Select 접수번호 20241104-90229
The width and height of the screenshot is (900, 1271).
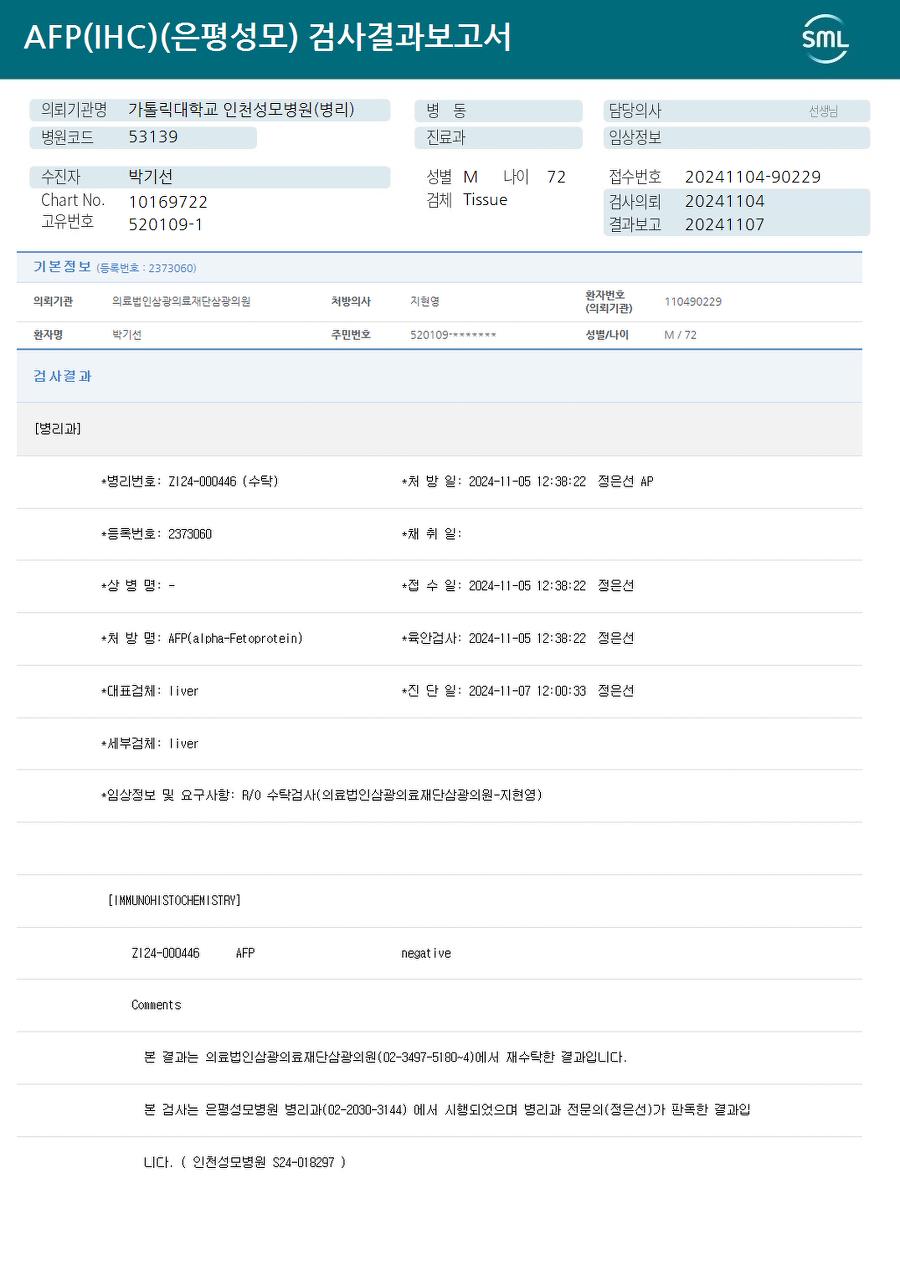pyautogui.click(x=752, y=177)
